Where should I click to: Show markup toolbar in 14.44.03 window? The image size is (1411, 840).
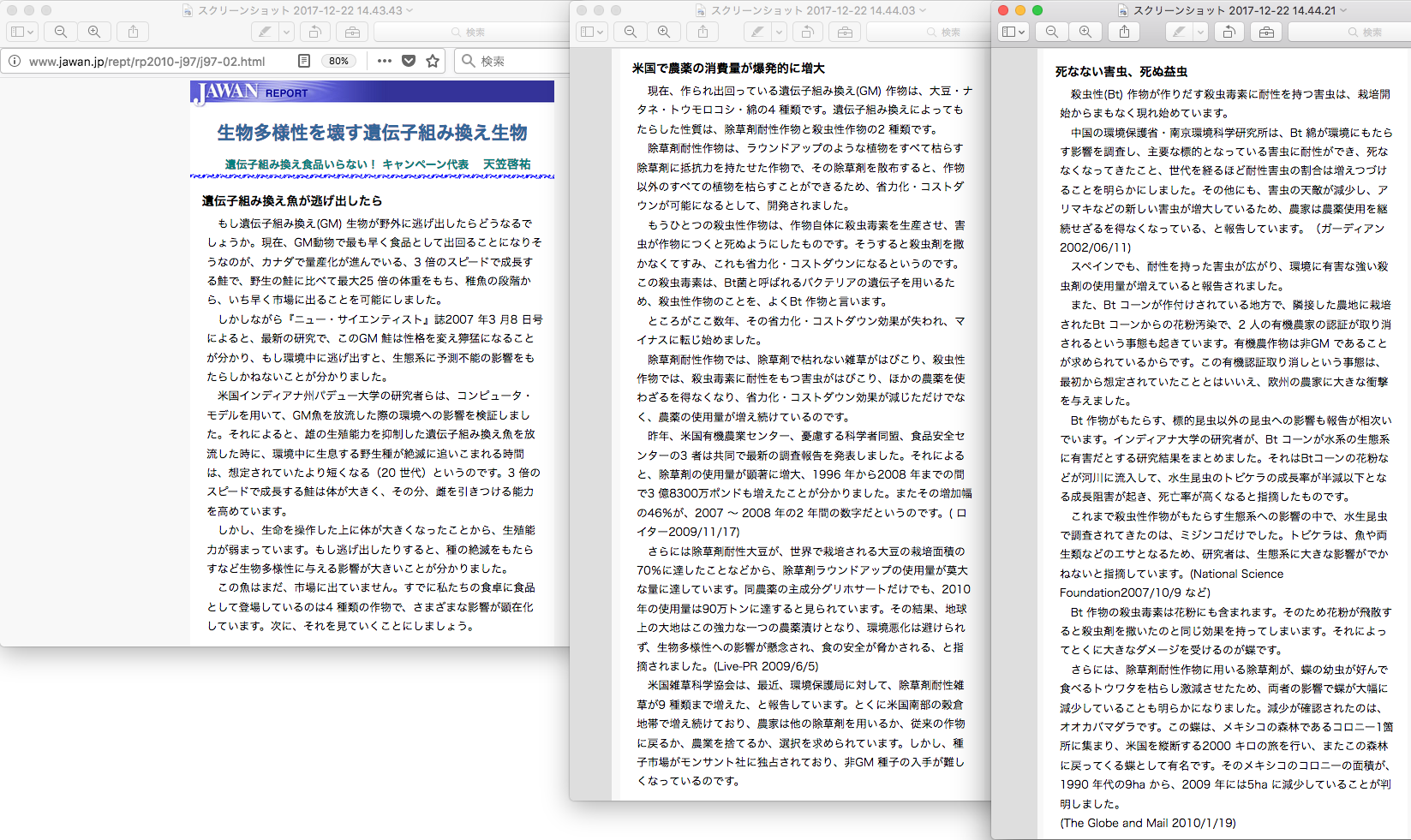[x=845, y=32]
